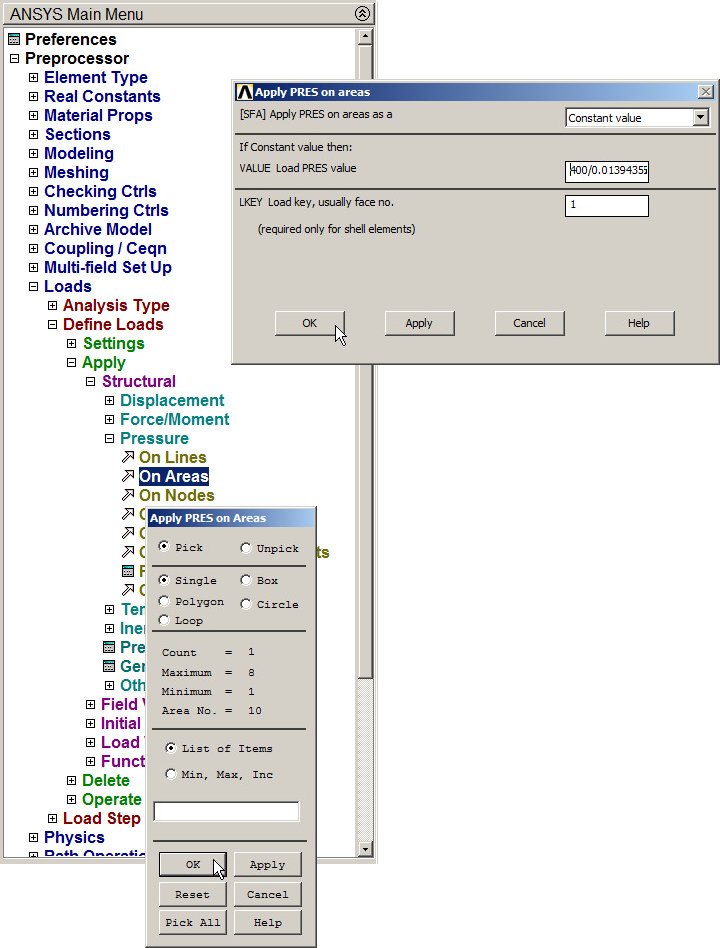Collapse the Pressure tree node

coord(110,439)
